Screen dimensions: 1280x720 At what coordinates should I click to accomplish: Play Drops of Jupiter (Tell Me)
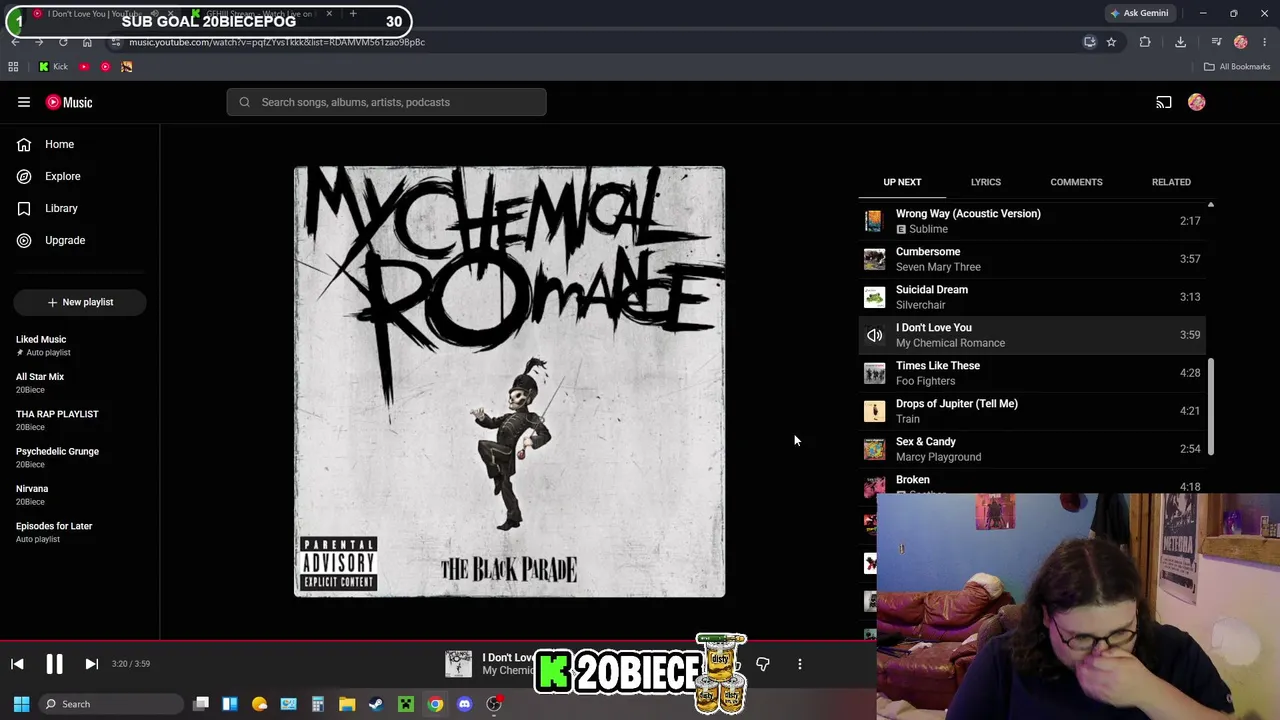click(1034, 411)
